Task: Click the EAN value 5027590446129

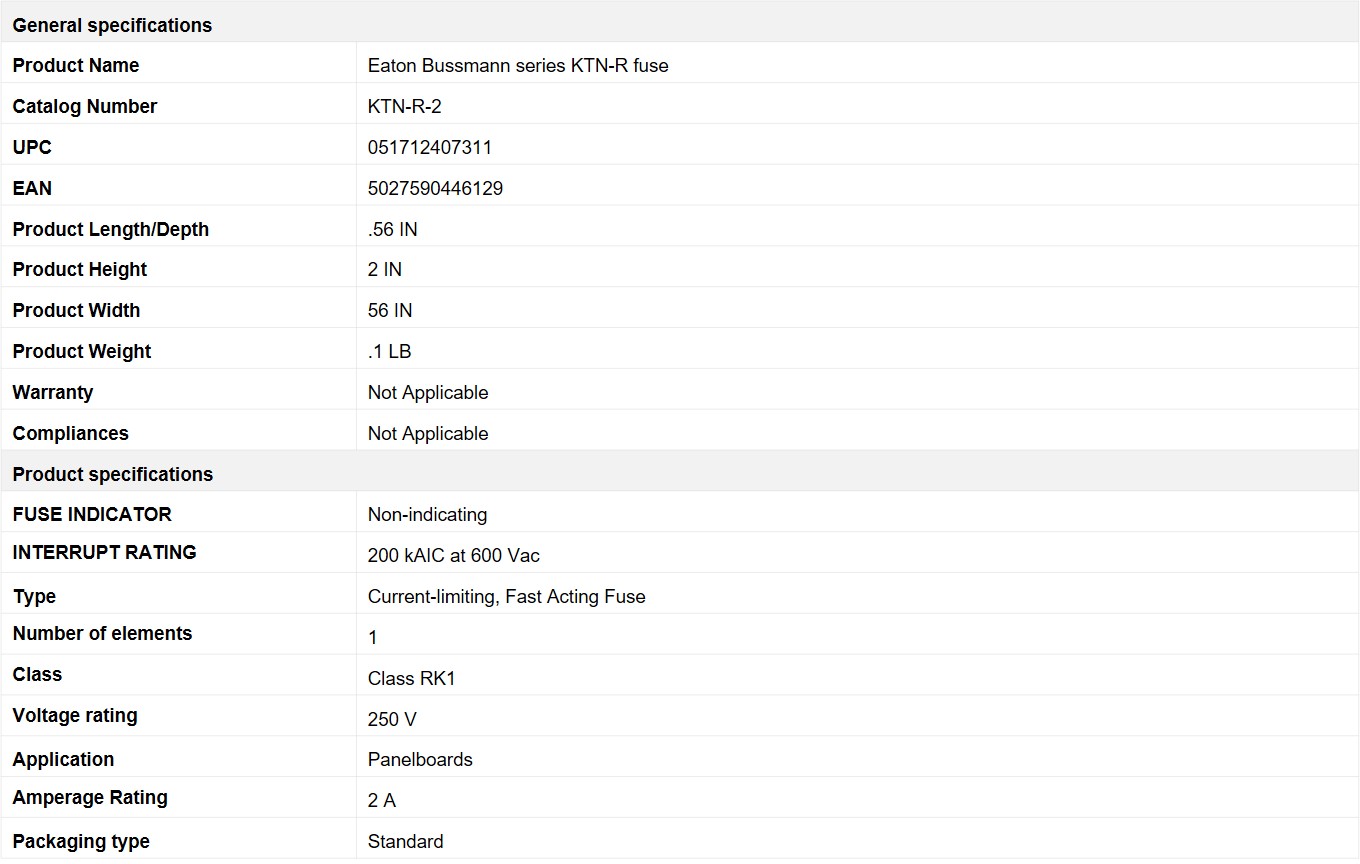Action: point(435,189)
